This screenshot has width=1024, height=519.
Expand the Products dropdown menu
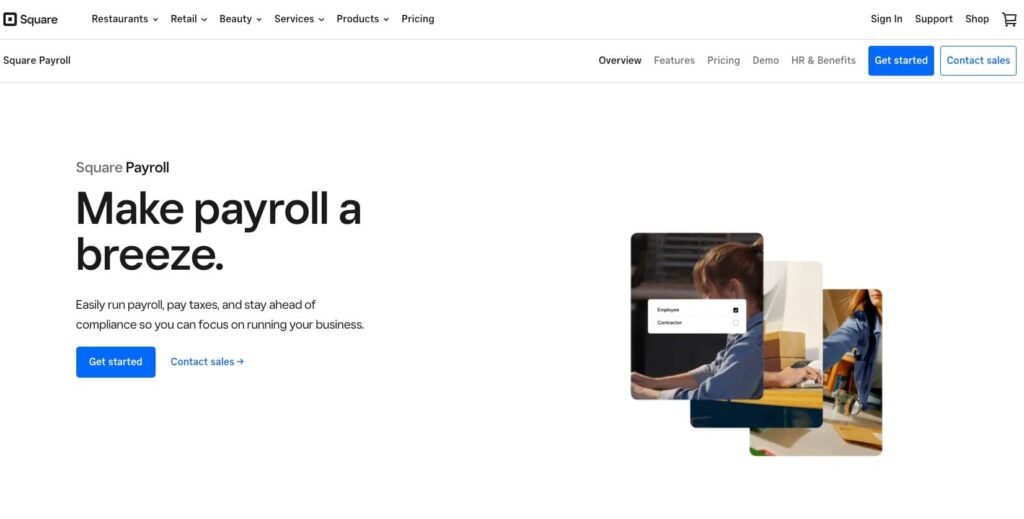[x=362, y=19]
